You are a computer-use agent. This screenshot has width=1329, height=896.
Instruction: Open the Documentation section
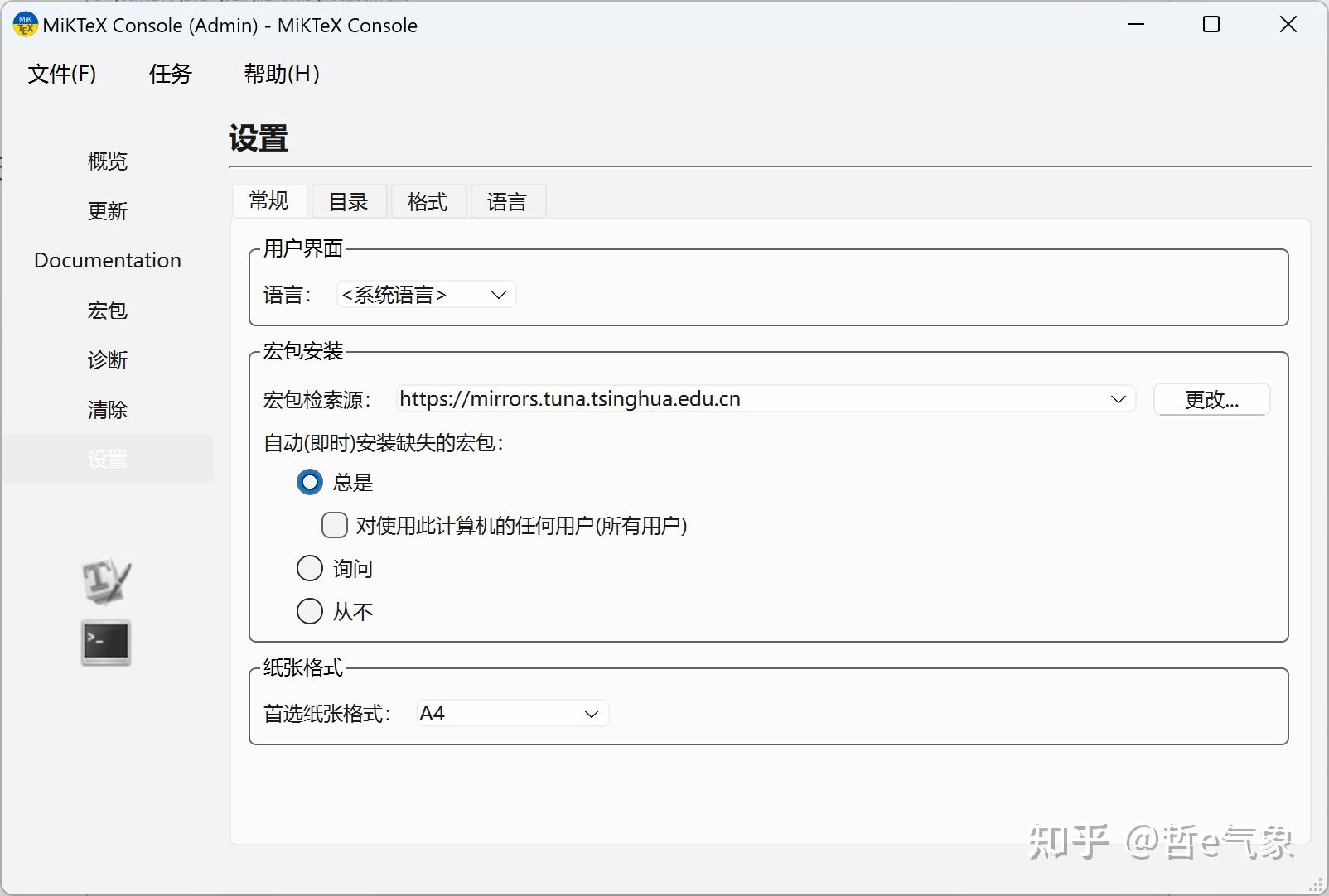(107, 260)
